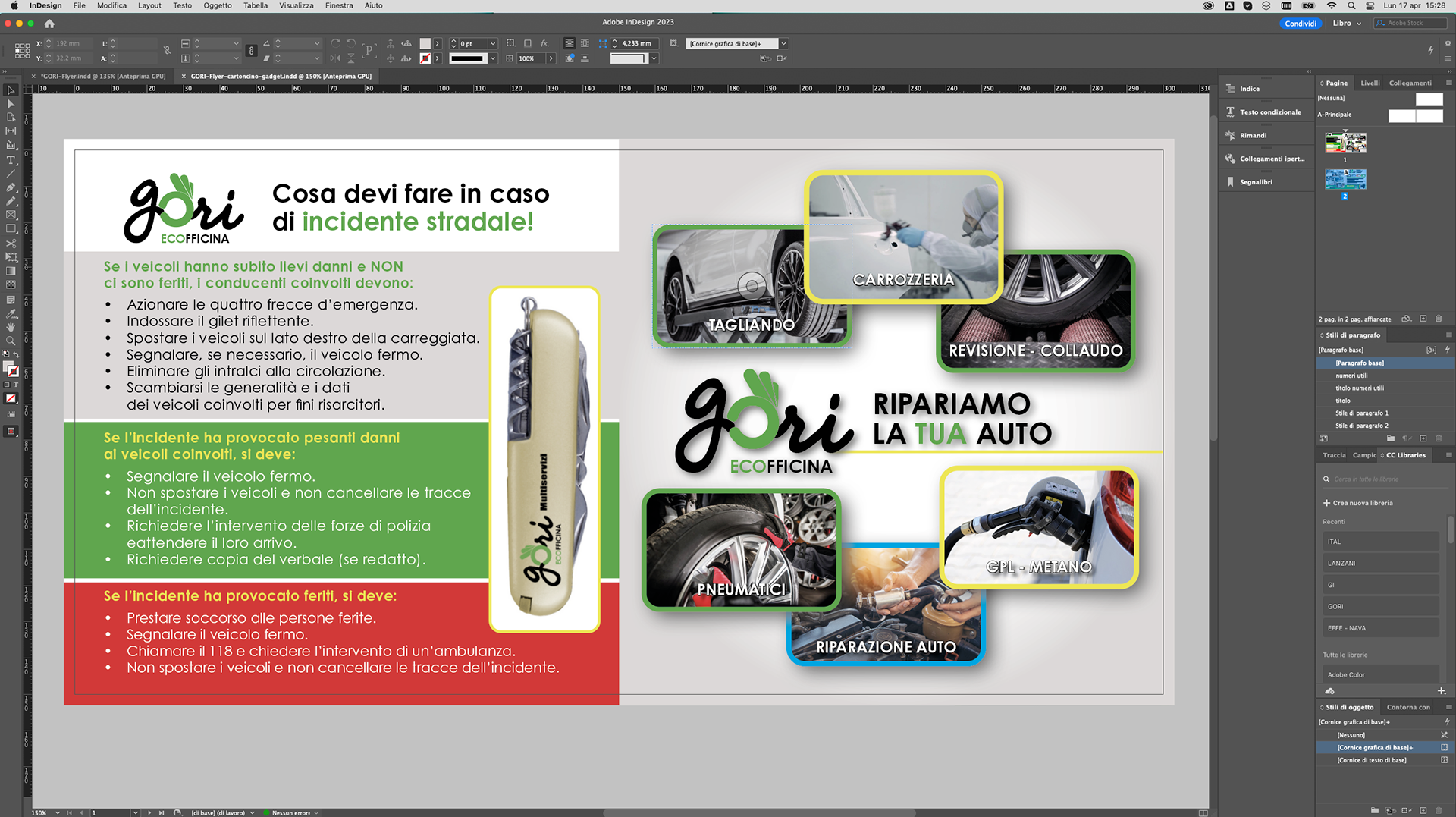Open the LANZANI library
The height and width of the screenshot is (817, 1456).
(1380, 563)
